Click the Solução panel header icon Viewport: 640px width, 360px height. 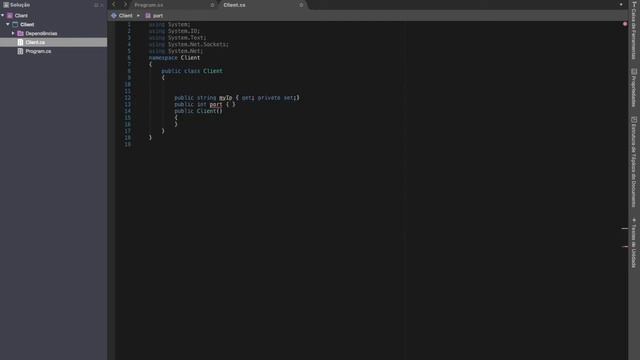6,5
